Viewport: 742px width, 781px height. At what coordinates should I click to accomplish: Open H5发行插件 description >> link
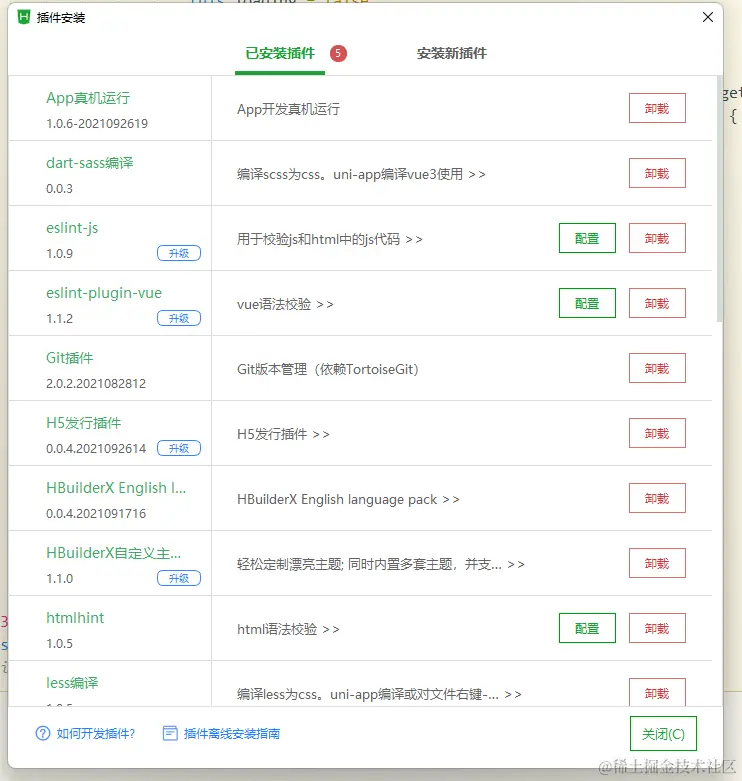tap(321, 434)
